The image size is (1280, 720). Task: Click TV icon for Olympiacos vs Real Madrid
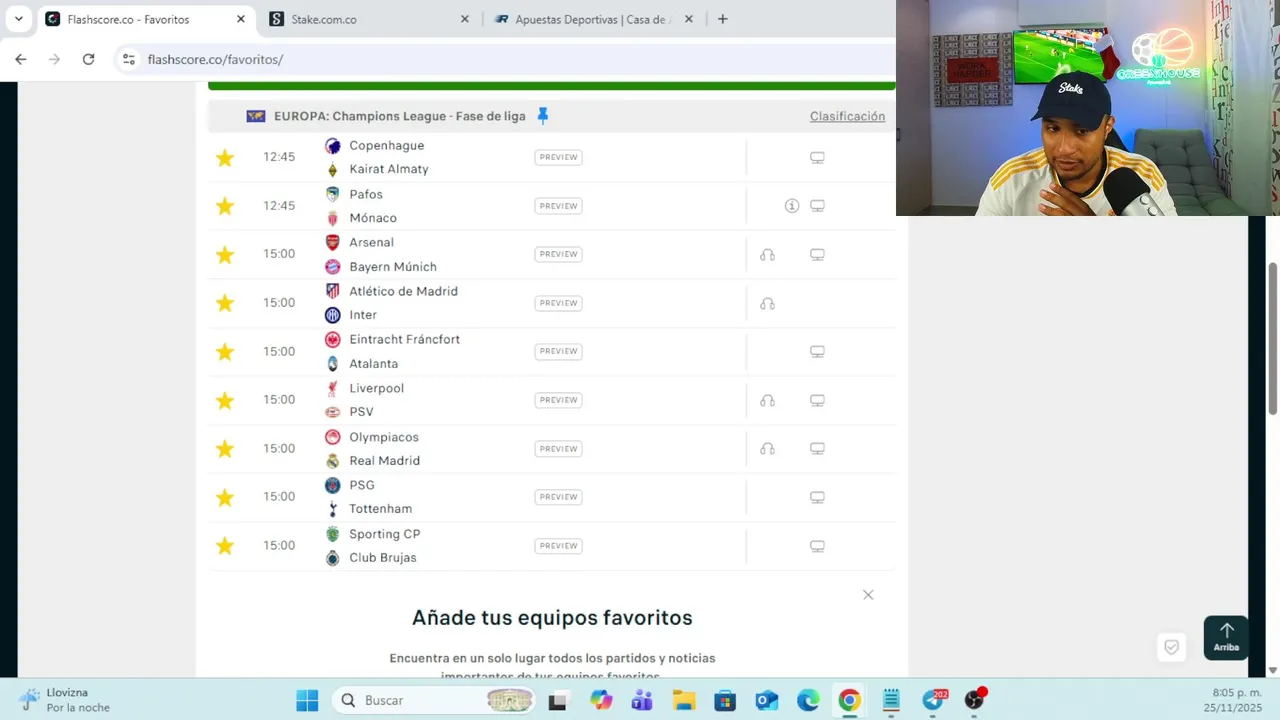(x=817, y=449)
